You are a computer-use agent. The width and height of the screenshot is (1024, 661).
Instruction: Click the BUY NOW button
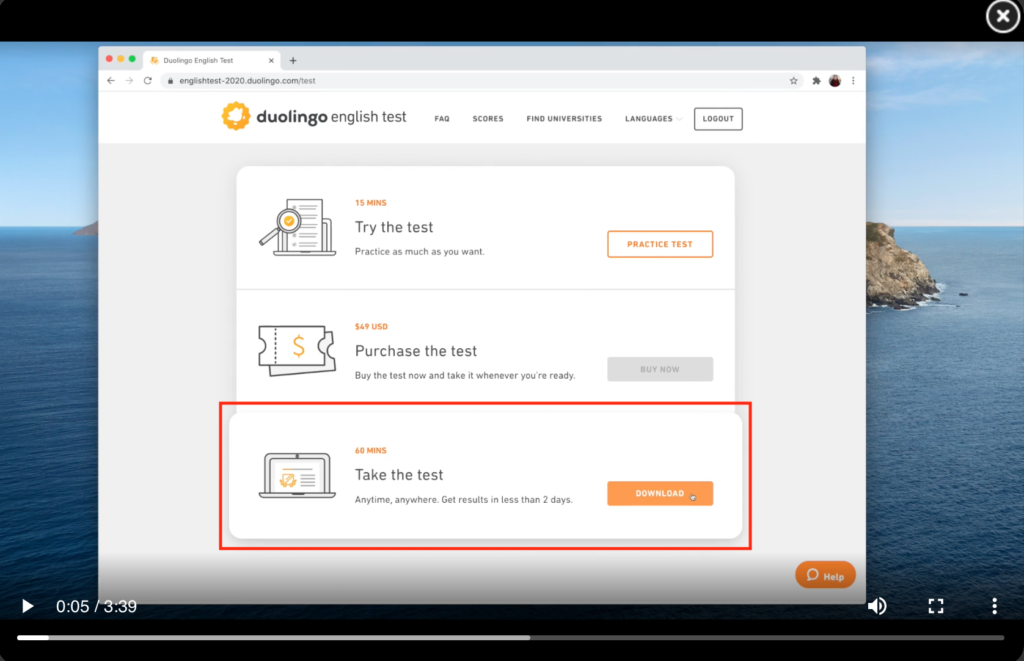pyautogui.click(x=660, y=369)
